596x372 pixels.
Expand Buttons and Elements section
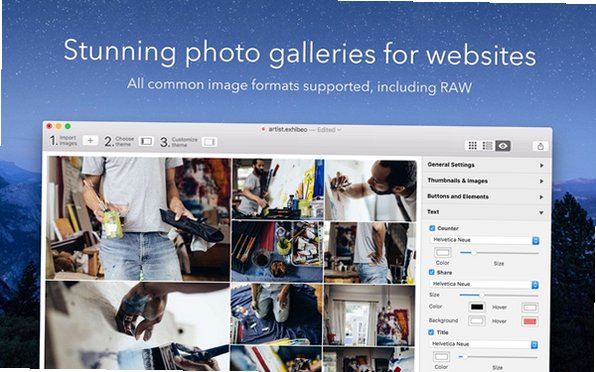point(486,196)
